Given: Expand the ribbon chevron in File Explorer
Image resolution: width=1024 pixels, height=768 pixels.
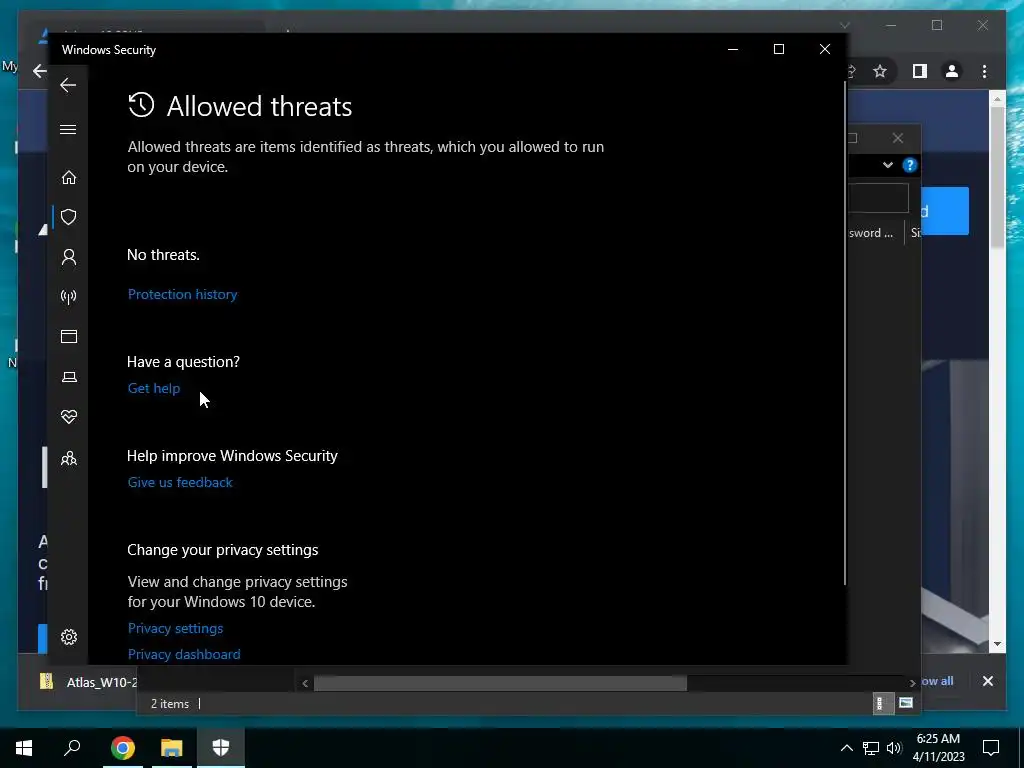Looking at the screenshot, I should click(888, 165).
